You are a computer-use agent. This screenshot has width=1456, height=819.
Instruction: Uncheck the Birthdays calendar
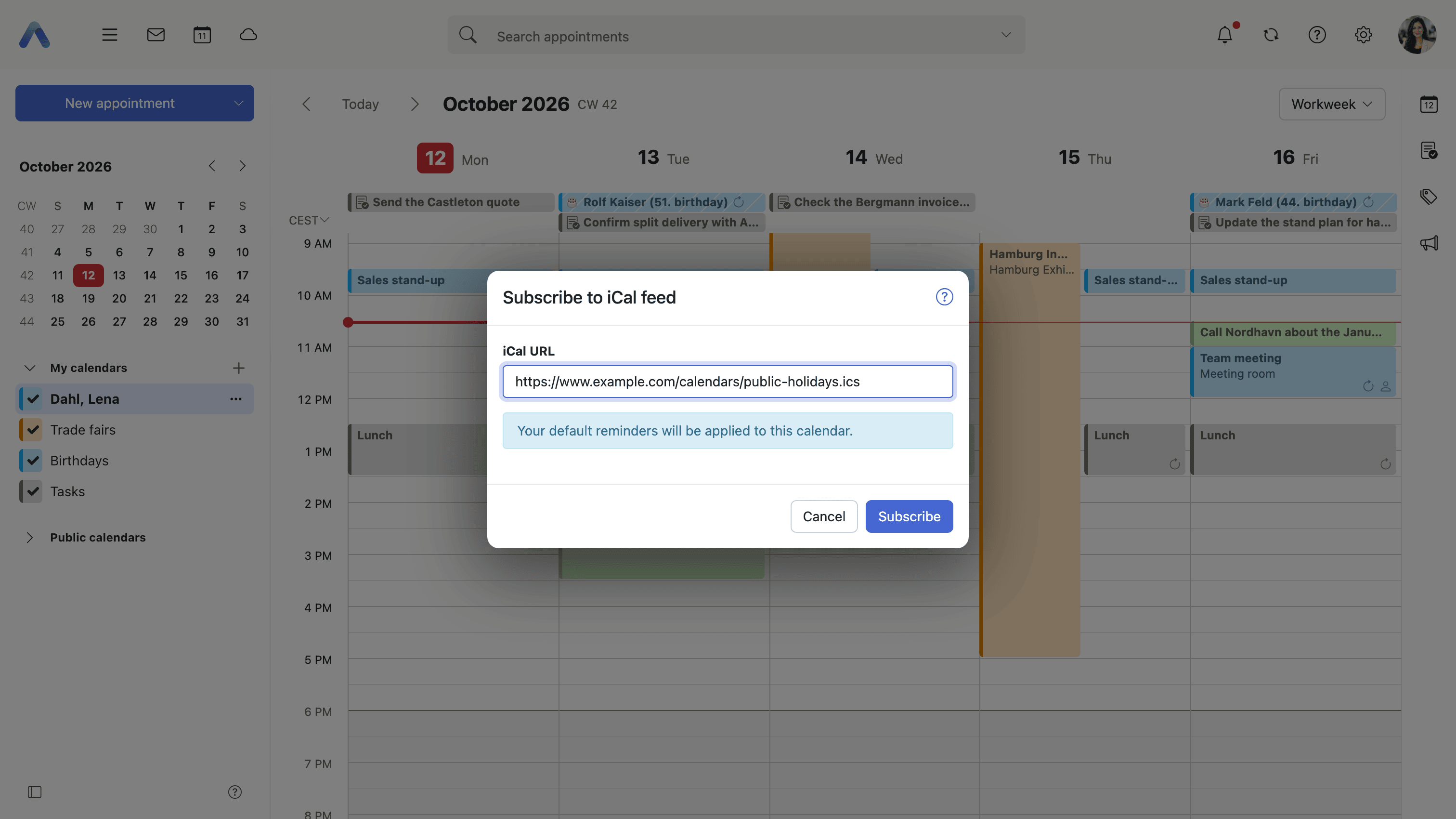click(x=33, y=461)
